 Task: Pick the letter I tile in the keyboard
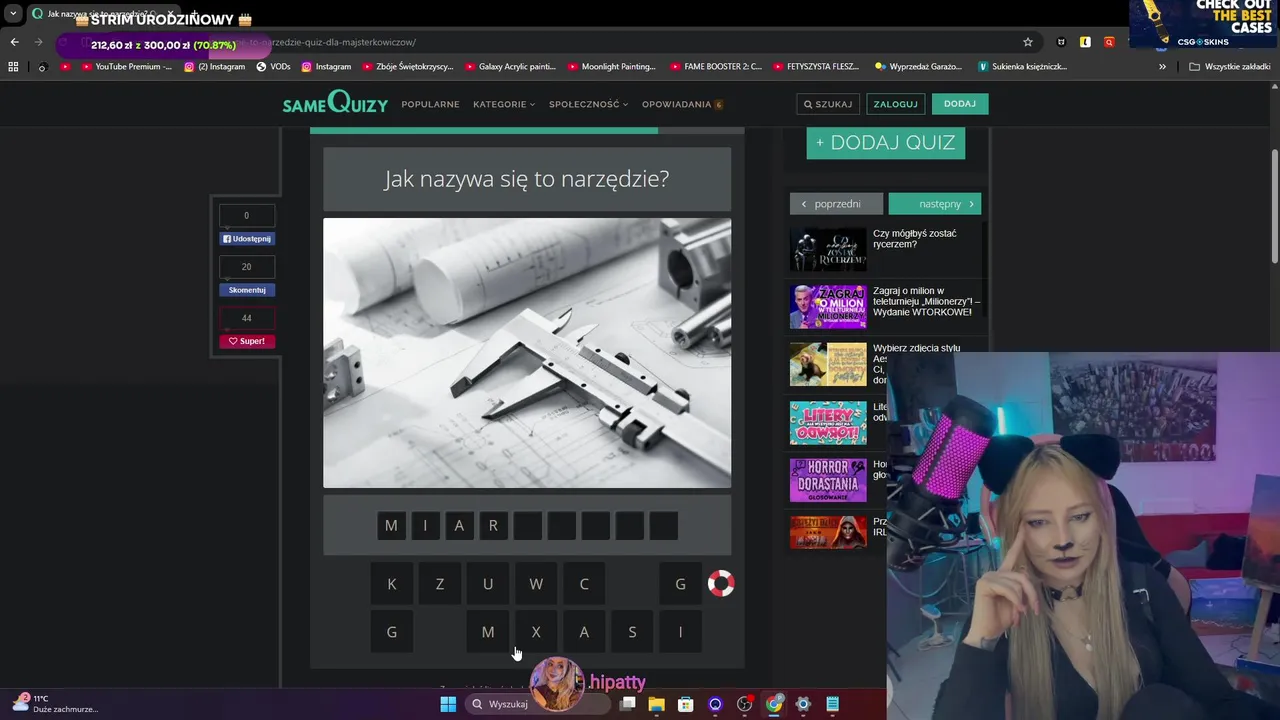tap(680, 631)
